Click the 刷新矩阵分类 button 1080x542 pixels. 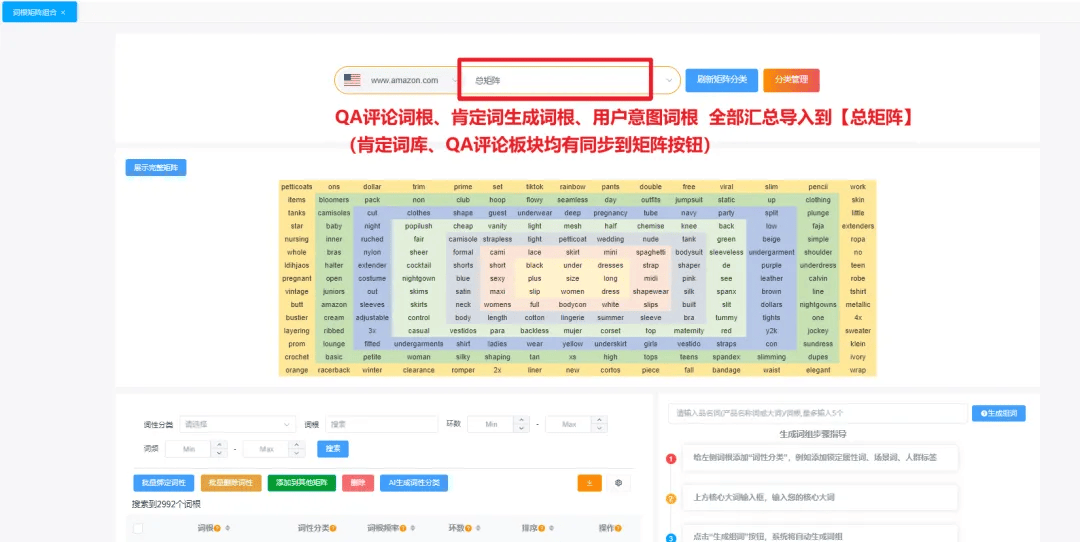721,80
